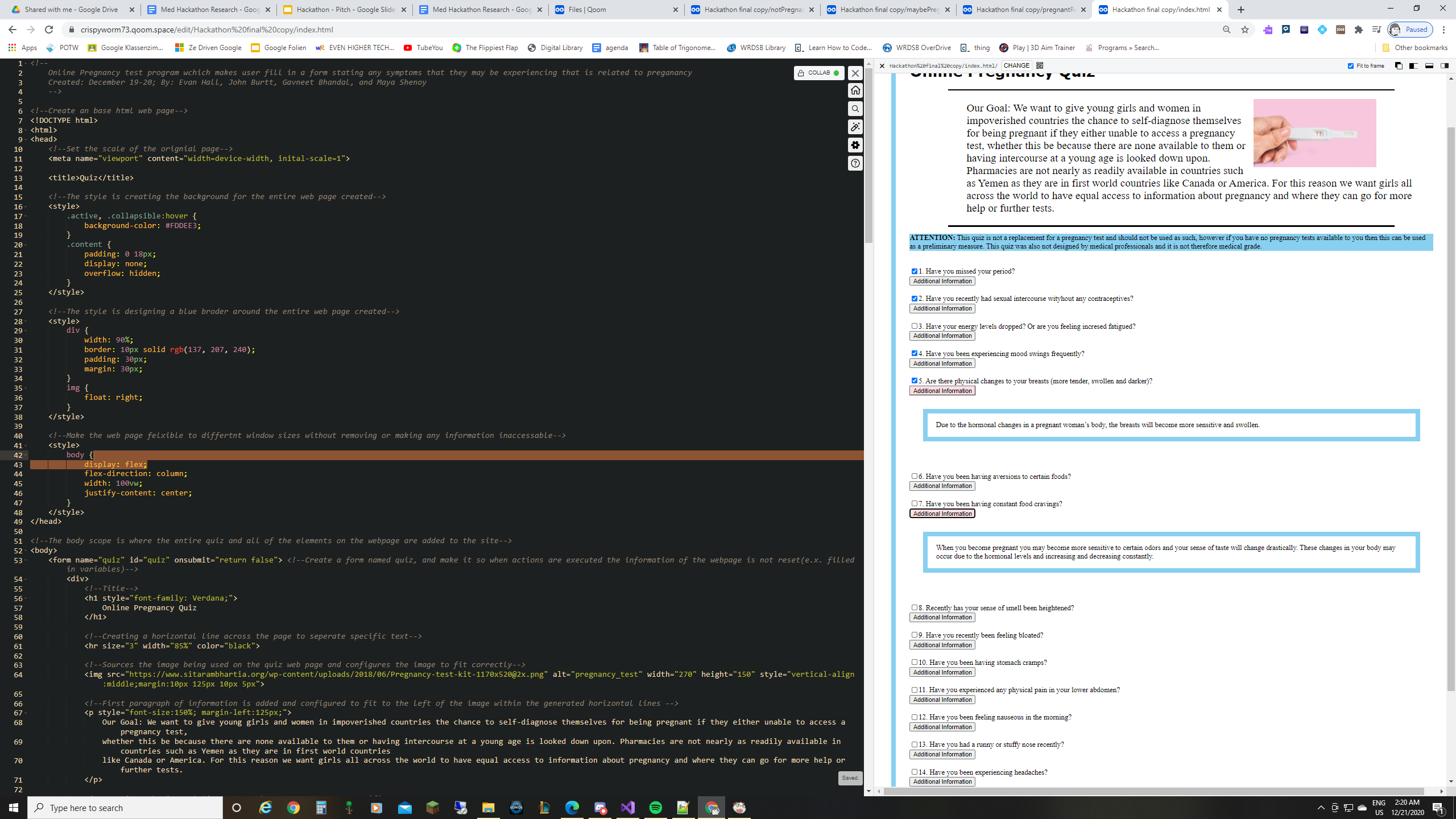
Task: Open Spotify from the taskbar
Action: coord(655,808)
